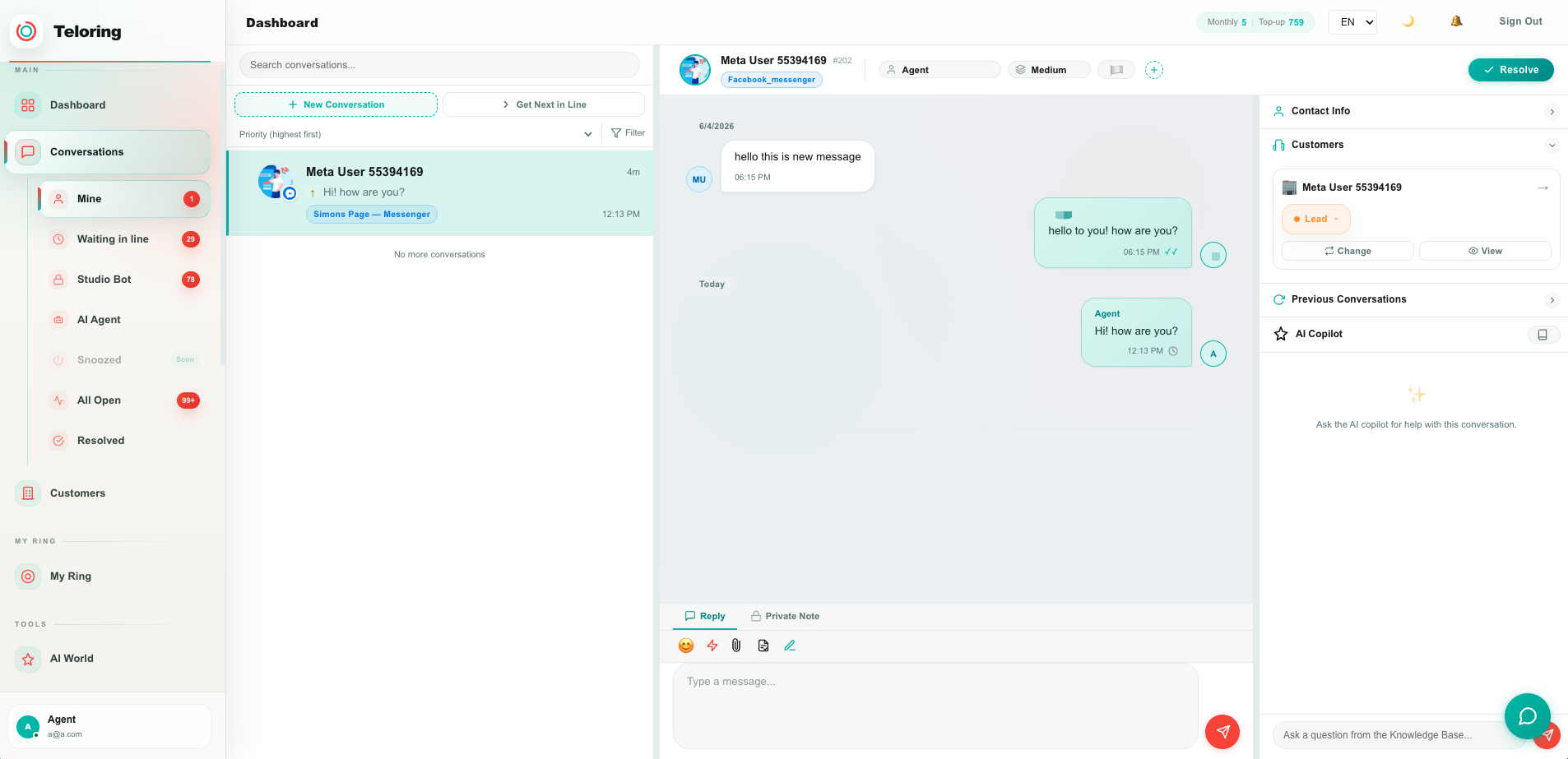Click the Monthly 5 credits badge

[x=1227, y=22]
